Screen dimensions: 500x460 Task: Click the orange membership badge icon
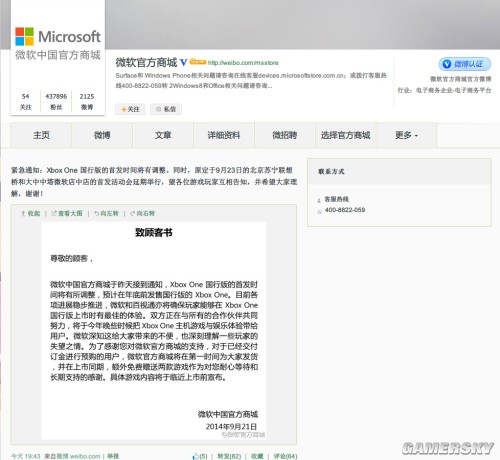(198, 62)
